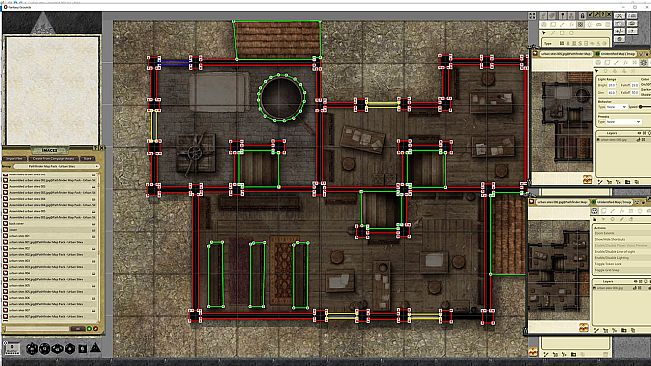
Task: Click folder icon at bottom of urban sites 006 layers
Action: [624, 330]
